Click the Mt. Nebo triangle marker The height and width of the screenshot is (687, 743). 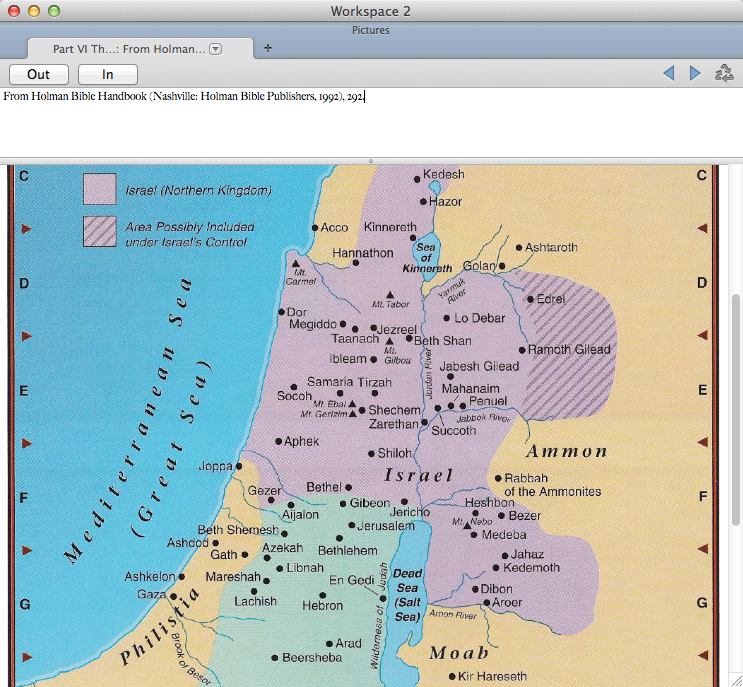(467, 525)
